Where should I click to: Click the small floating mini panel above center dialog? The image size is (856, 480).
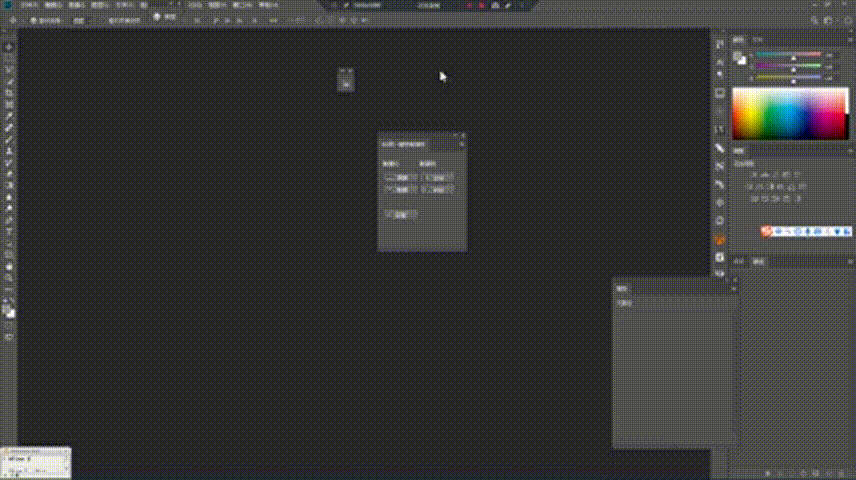[346, 80]
